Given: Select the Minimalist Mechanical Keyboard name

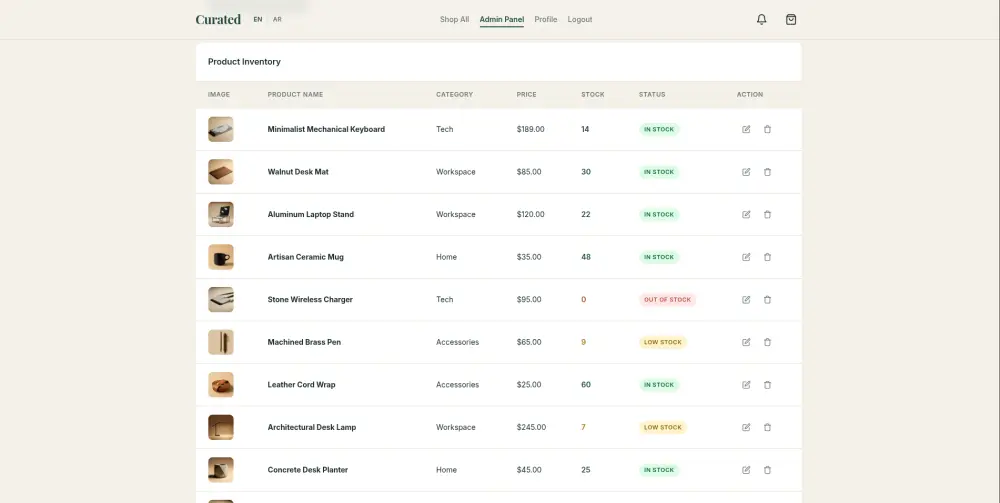Looking at the screenshot, I should click(326, 129).
